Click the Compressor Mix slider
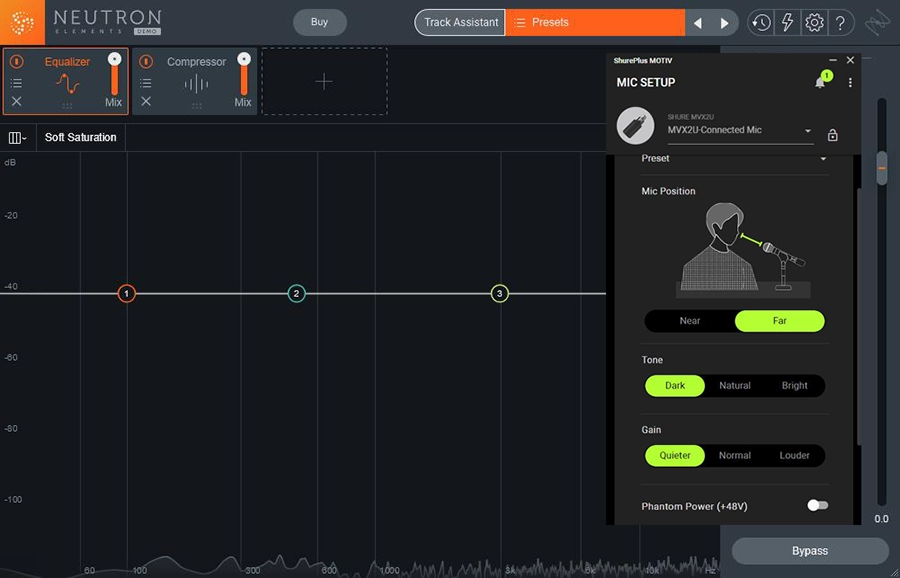The image size is (900, 578). (x=244, y=73)
